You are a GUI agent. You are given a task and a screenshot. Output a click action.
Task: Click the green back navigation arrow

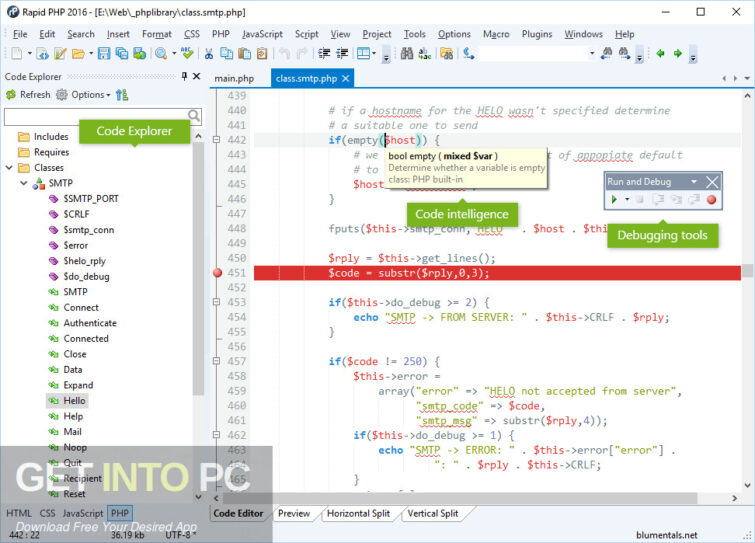pos(660,53)
